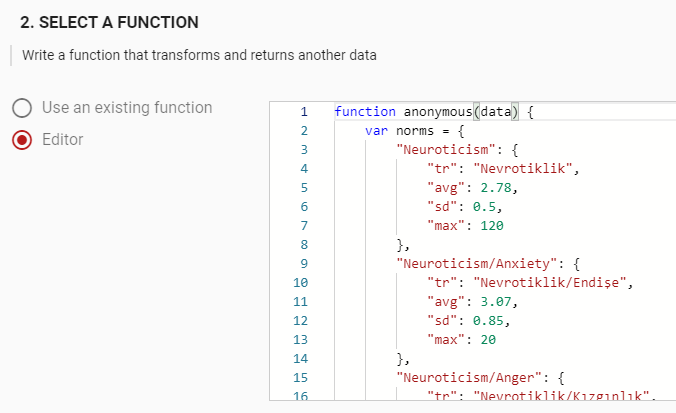Screen dimensions: 676x413
Task: Click the 'var norms = {' code line
Action: coord(414,131)
